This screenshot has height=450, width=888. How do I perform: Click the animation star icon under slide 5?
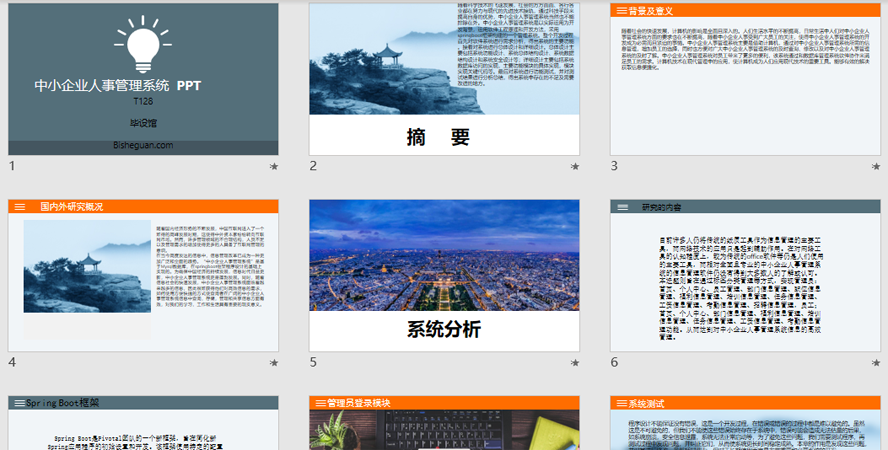click(575, 363)
